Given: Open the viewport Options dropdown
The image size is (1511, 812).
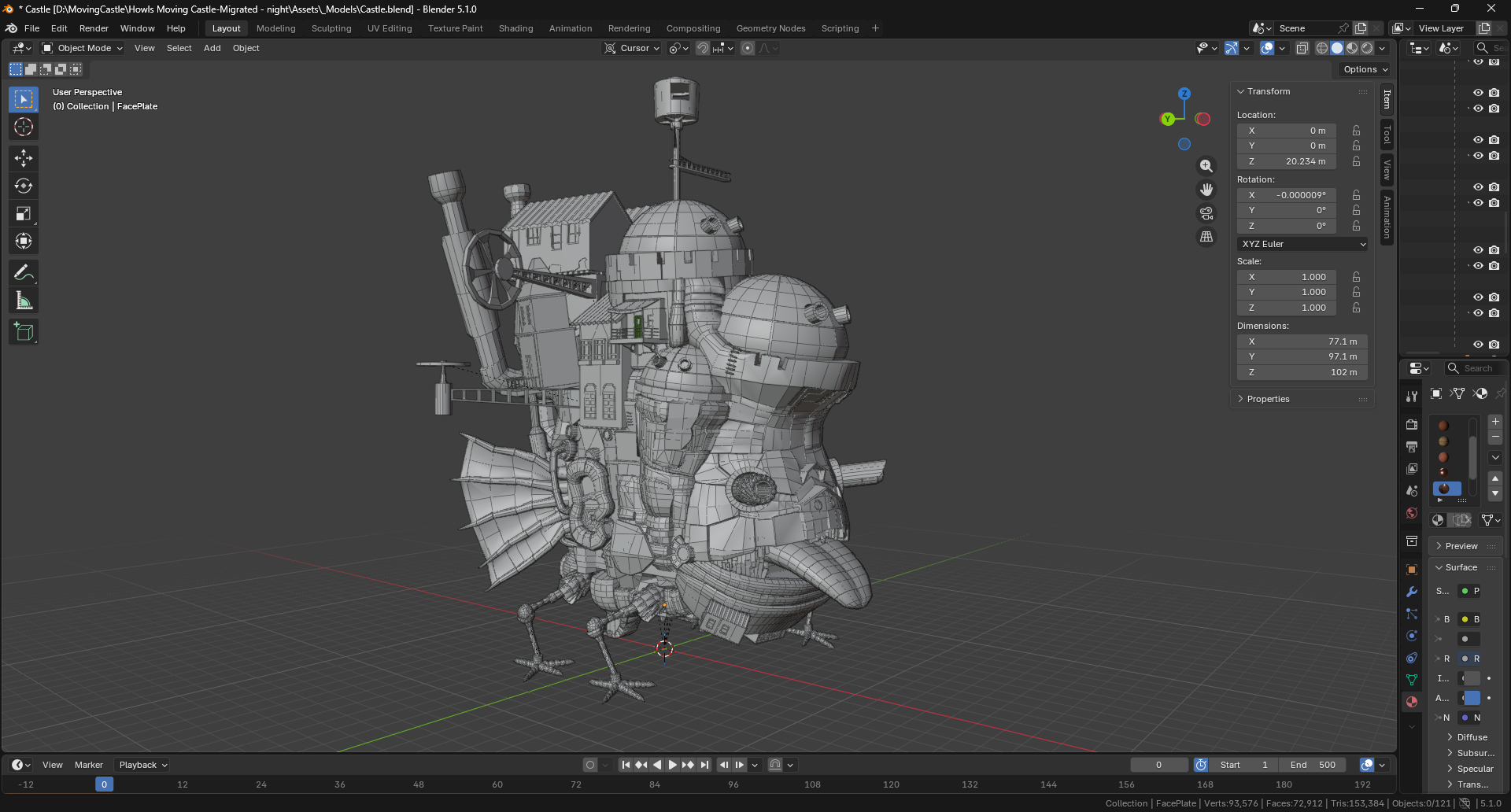Looking at the screenshot, I should tap(1365, 69).
